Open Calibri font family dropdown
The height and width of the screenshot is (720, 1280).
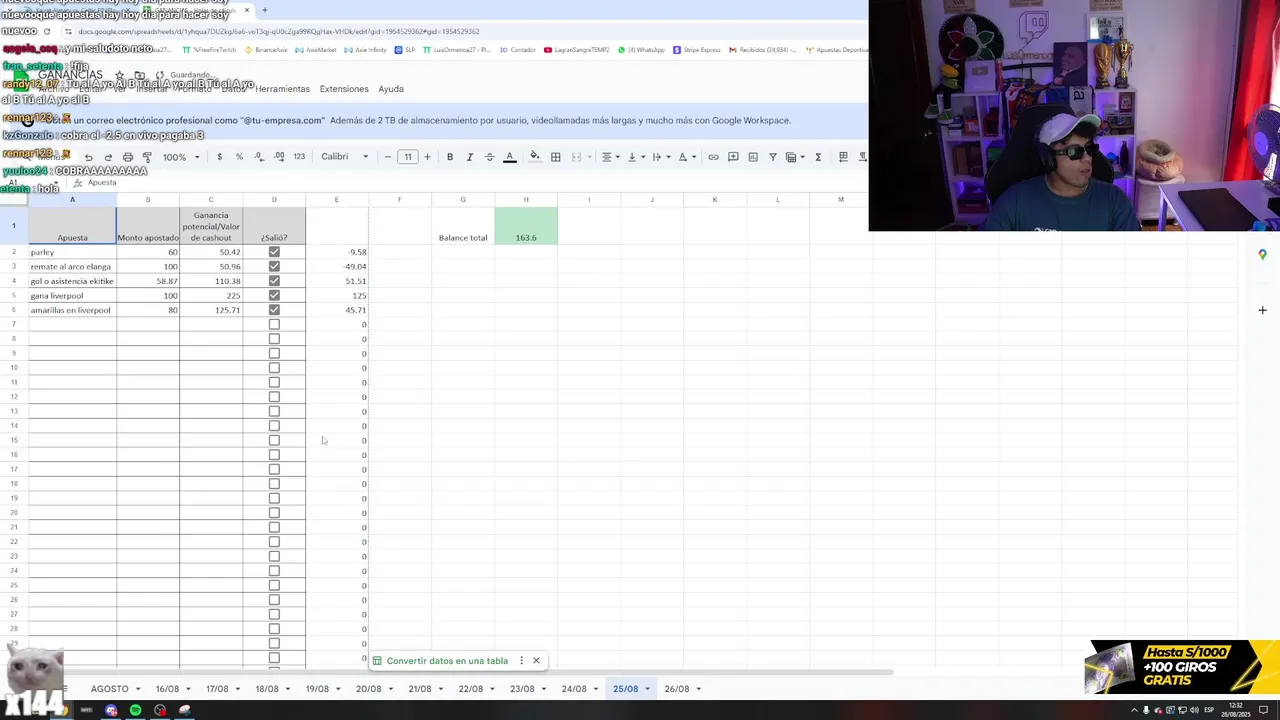point(345,157)
